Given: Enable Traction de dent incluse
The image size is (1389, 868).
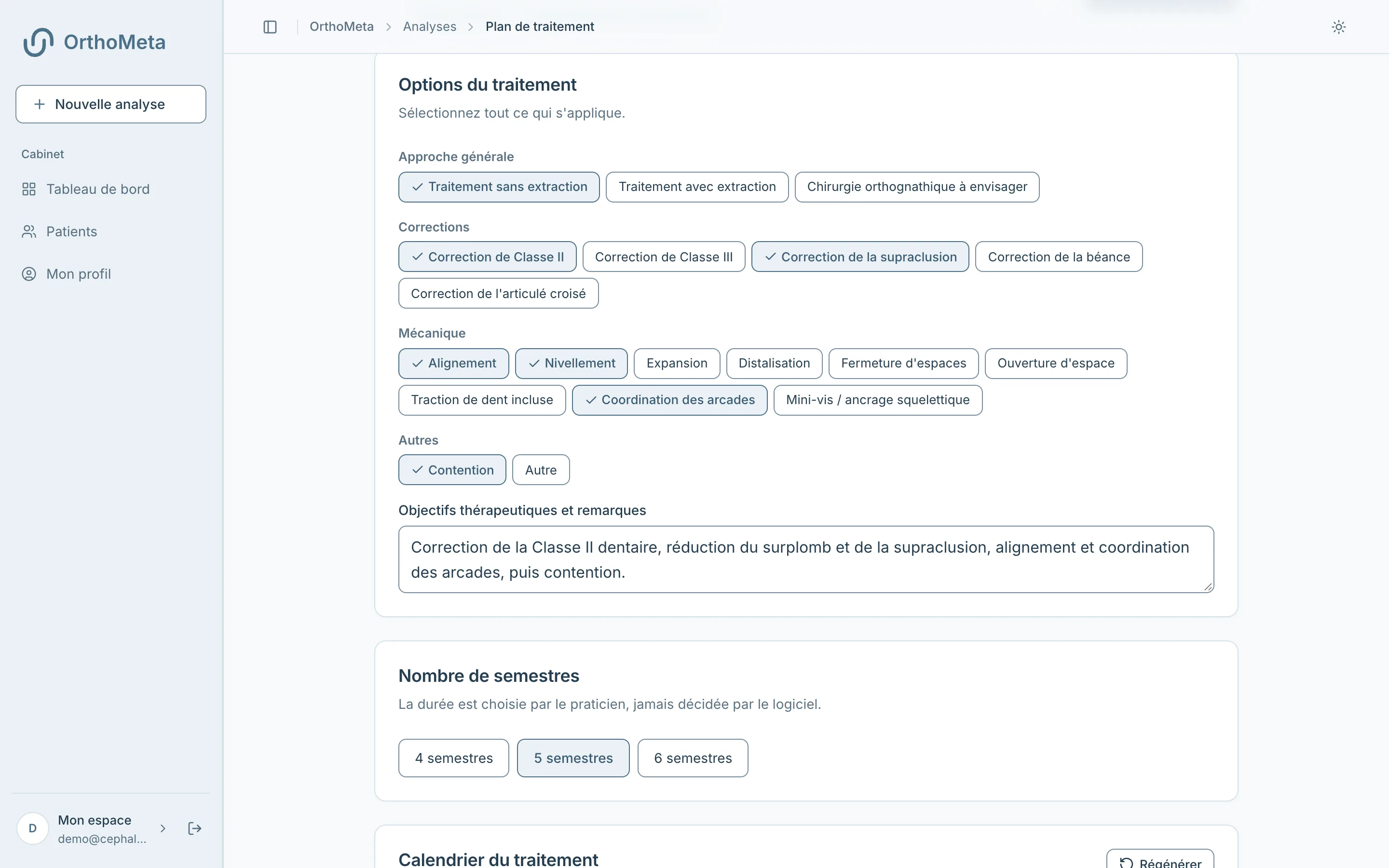Looking at the screenshot, I should pos(482,400).
